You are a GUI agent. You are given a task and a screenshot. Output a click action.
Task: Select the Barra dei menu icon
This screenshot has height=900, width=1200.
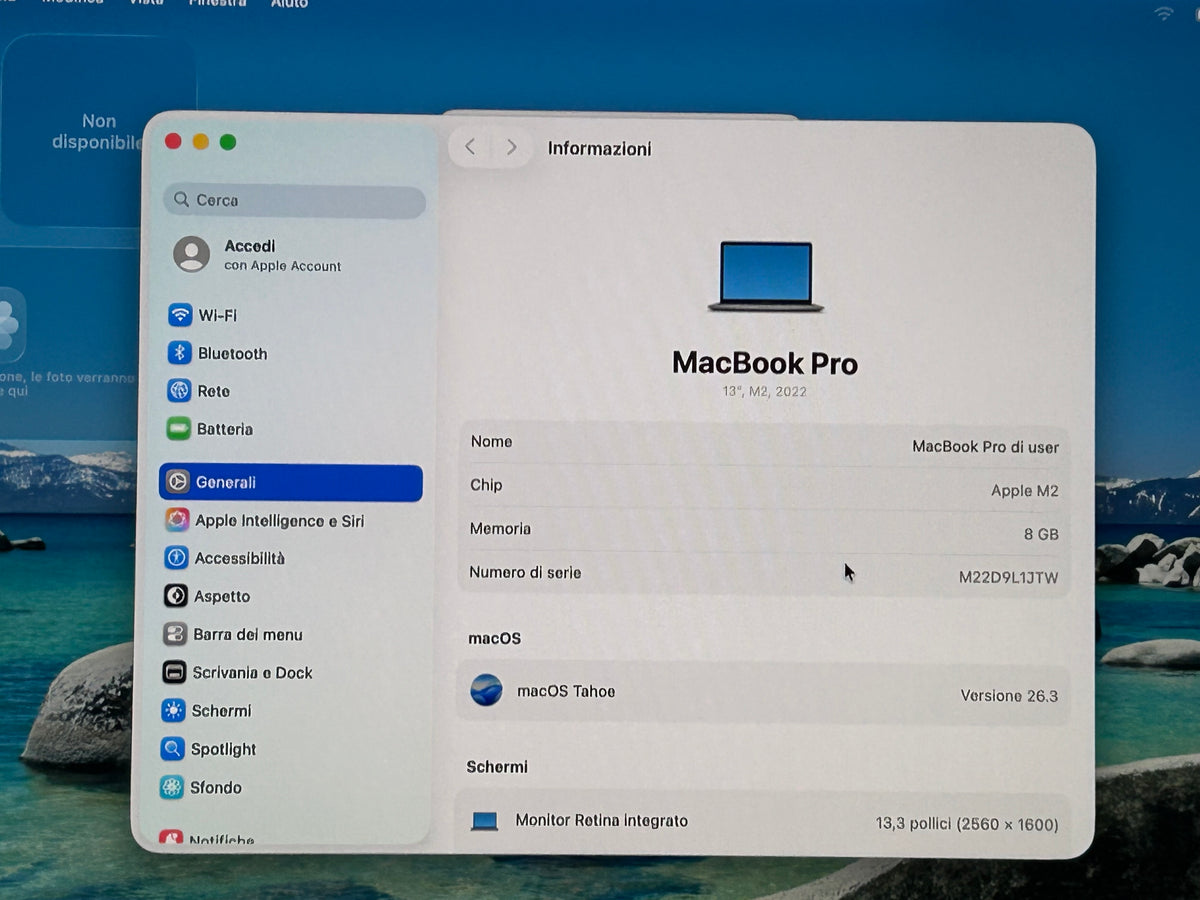click(175, 634)
